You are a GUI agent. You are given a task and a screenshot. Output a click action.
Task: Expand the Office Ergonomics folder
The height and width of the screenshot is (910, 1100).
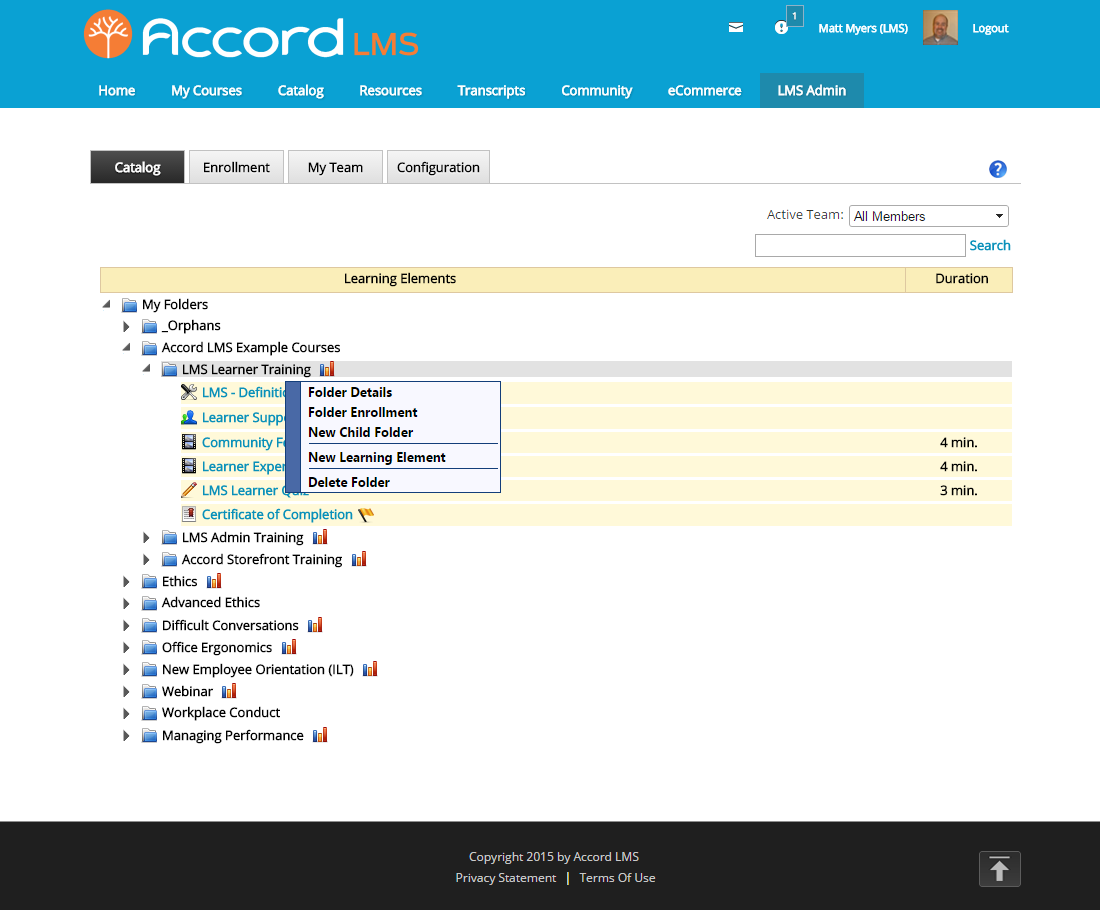pyautogui.click(x=126, y=648)
